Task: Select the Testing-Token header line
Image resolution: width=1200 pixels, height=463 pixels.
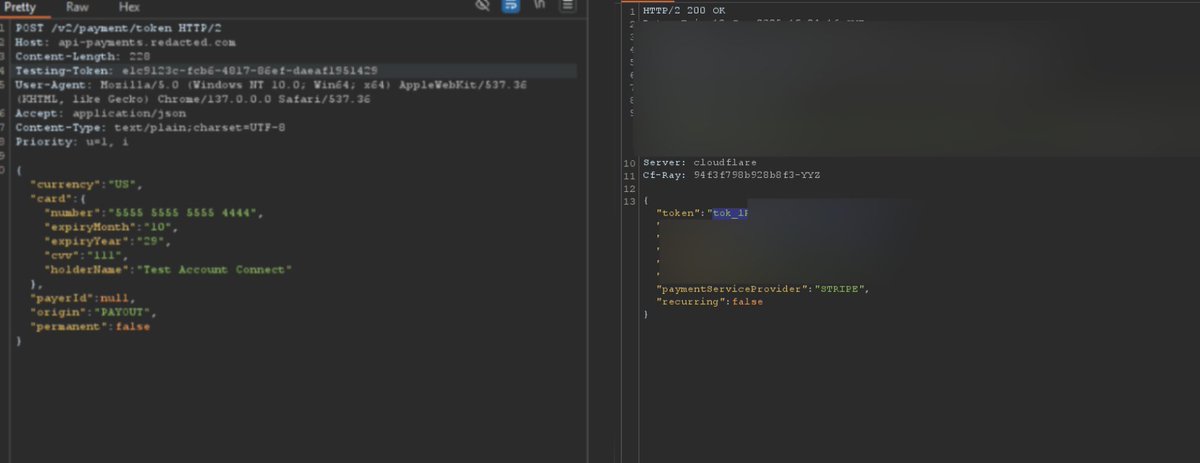Action: click(196, 71)
